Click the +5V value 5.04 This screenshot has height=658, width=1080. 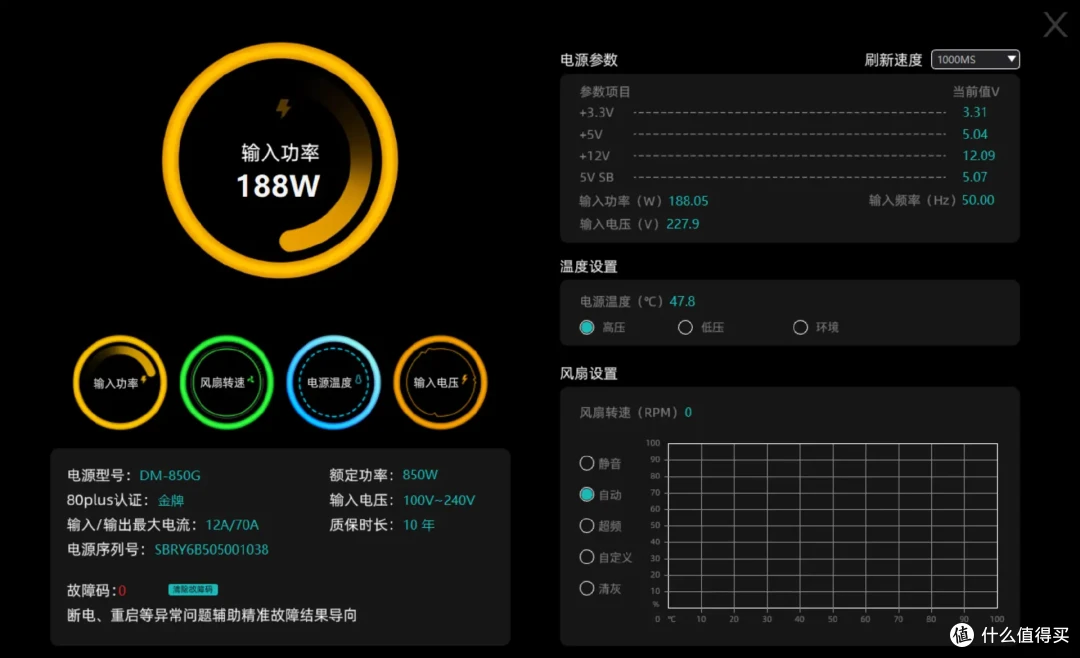tap(975, 134)
